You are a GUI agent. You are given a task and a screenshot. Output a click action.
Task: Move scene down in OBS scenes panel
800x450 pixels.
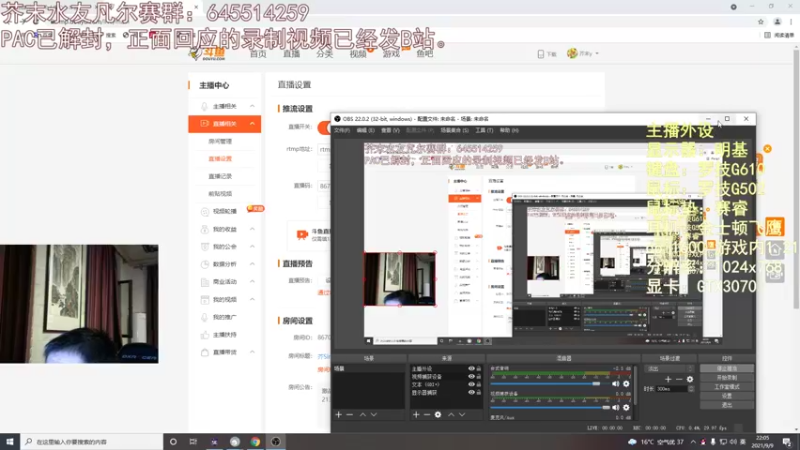(374, 415)
